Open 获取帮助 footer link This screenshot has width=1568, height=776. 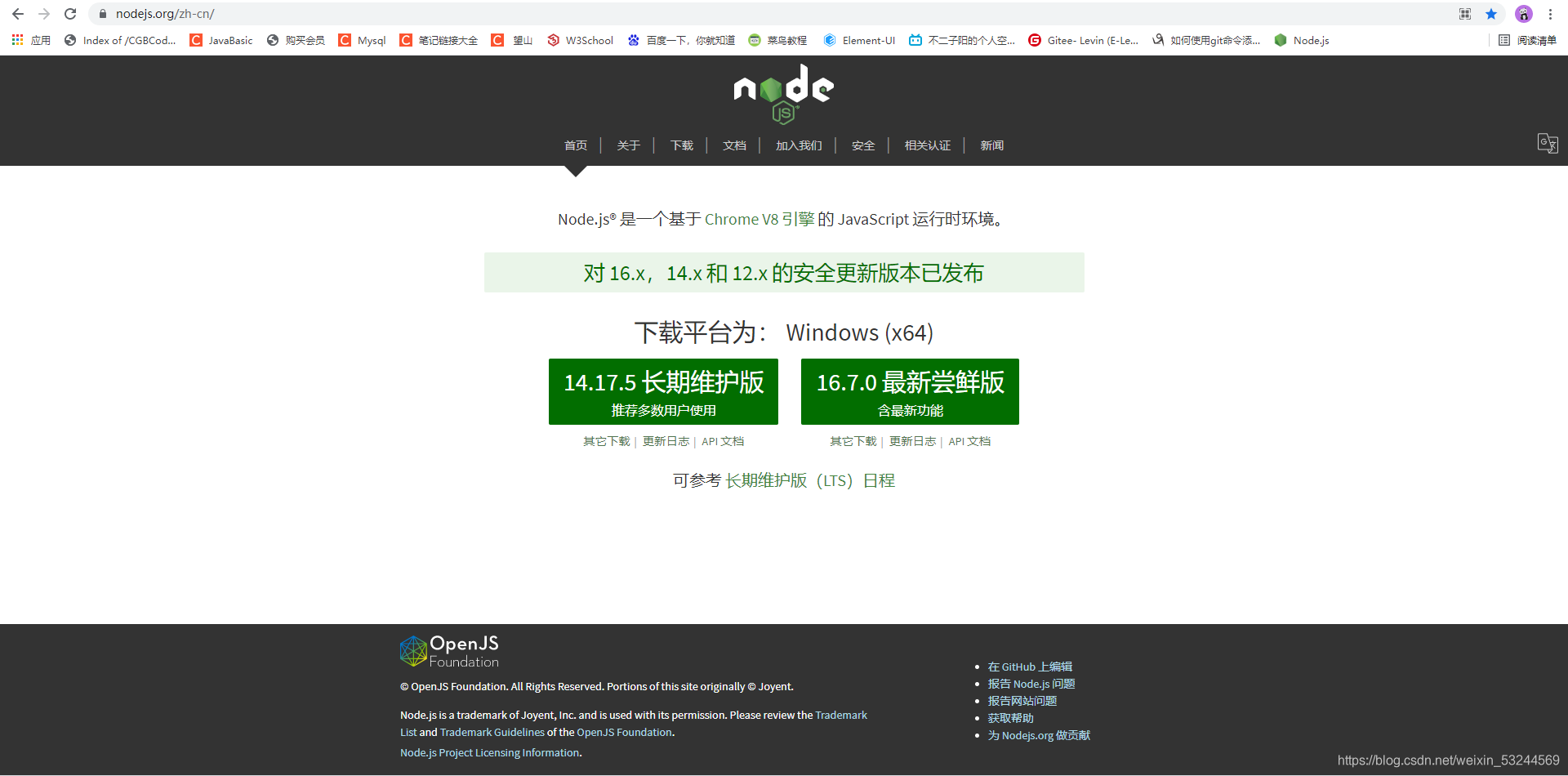click(1010, 718)
